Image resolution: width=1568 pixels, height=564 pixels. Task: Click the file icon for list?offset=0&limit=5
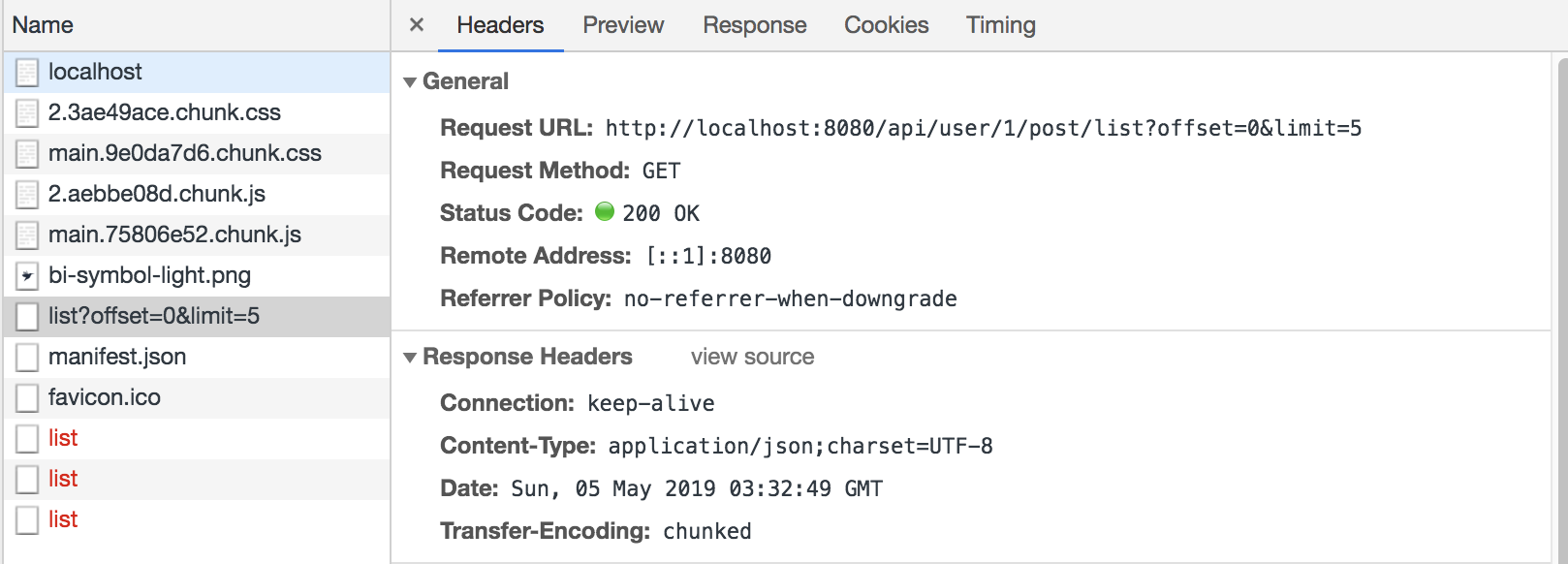point(27,317)
